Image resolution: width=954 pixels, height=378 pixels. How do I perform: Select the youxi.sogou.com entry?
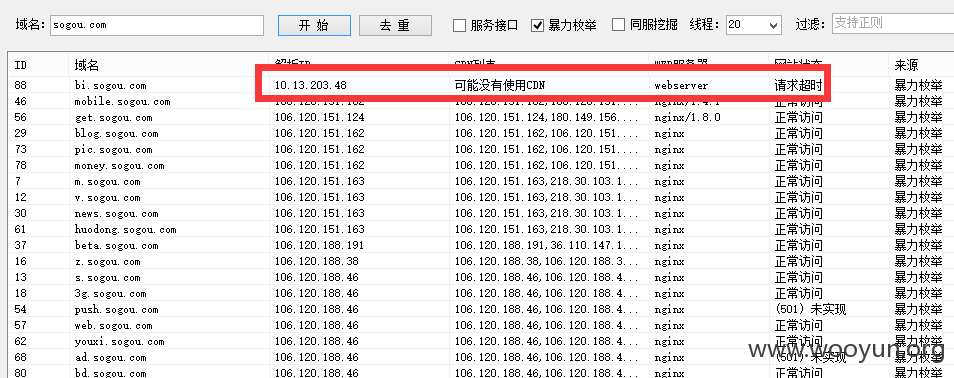pos(119,341)
